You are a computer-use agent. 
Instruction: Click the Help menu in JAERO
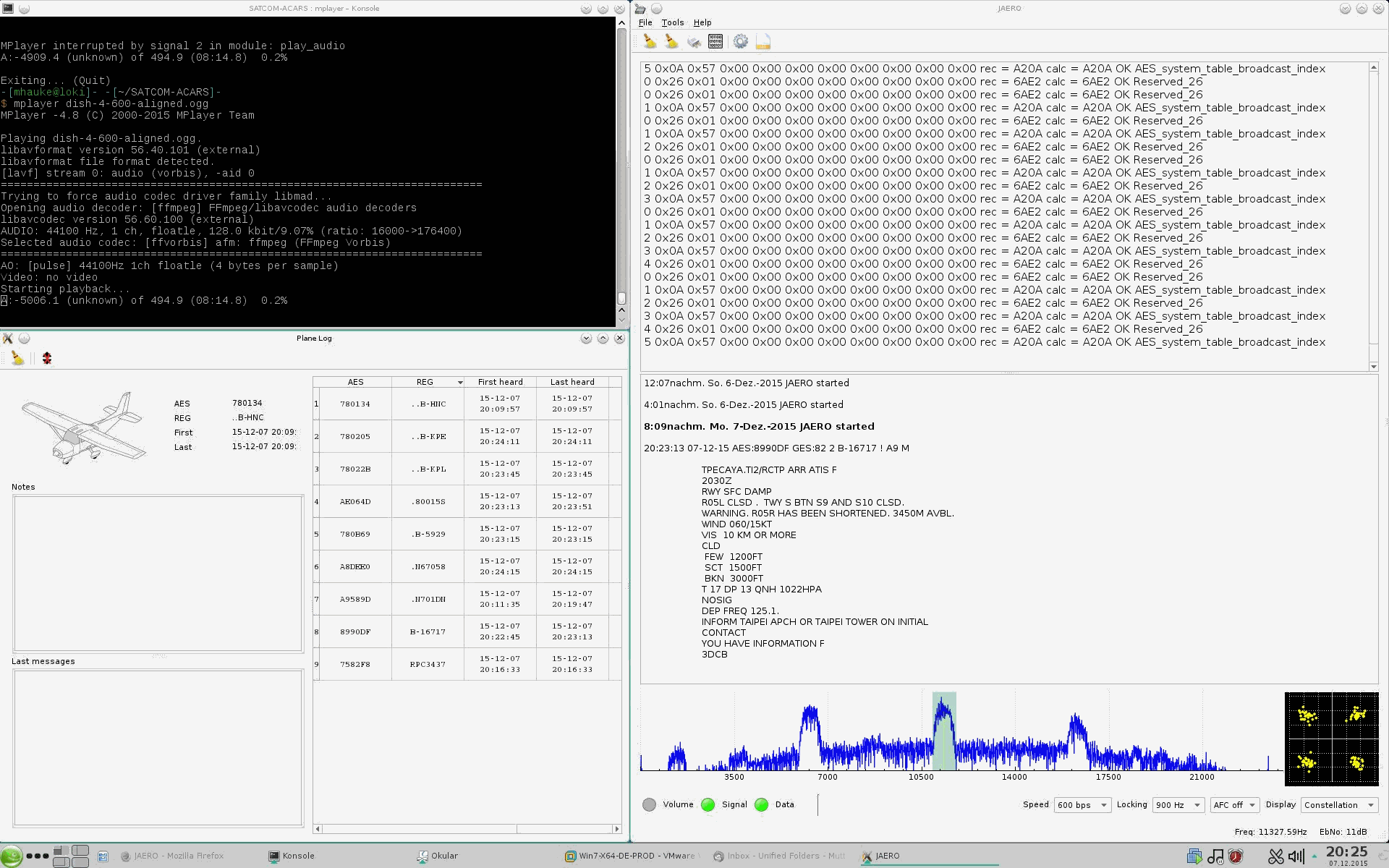click(701, 22)
